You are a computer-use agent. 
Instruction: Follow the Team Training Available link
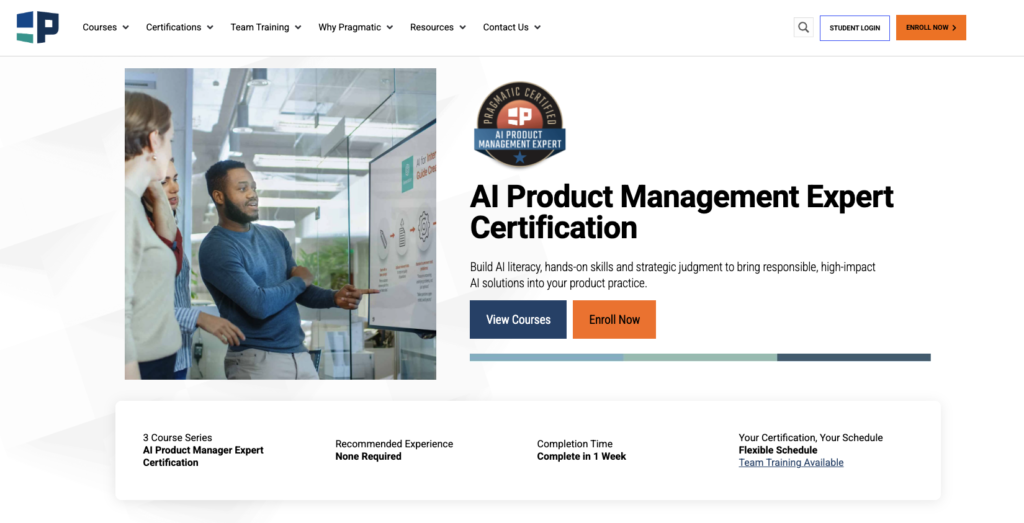point(791,462)
